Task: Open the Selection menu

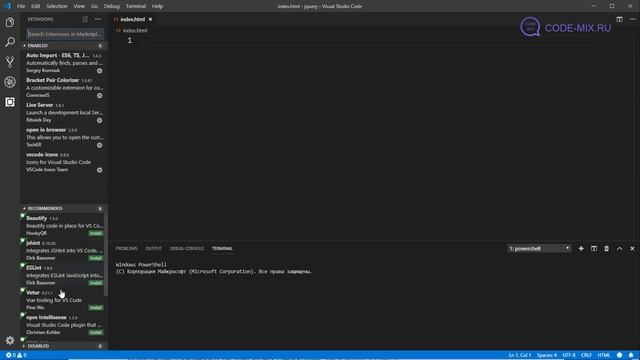Action: coord(57,6)
